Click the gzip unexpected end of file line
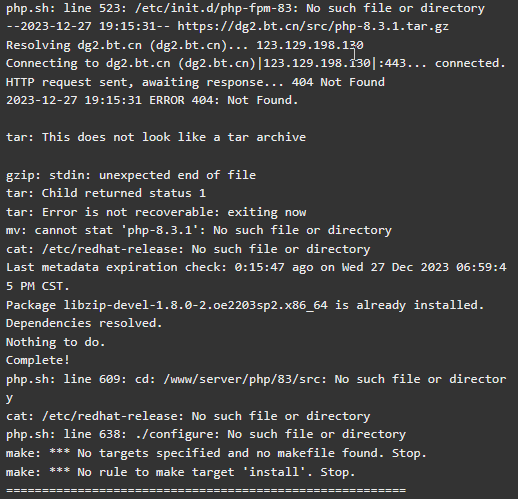Screen dimensions: 518x499 [131, 175]
